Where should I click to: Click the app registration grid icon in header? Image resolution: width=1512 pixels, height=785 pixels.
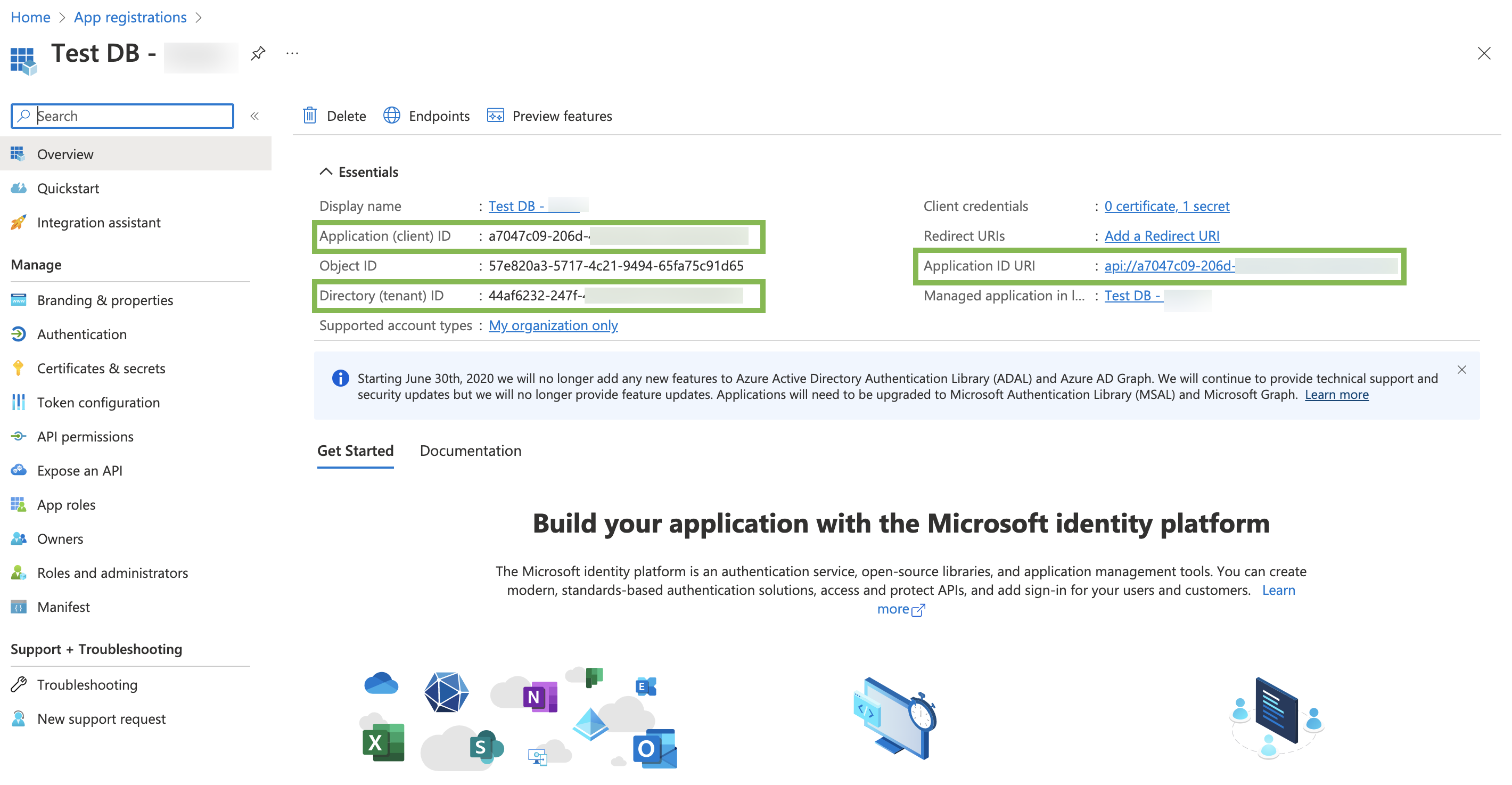click(x=23, y=61)
